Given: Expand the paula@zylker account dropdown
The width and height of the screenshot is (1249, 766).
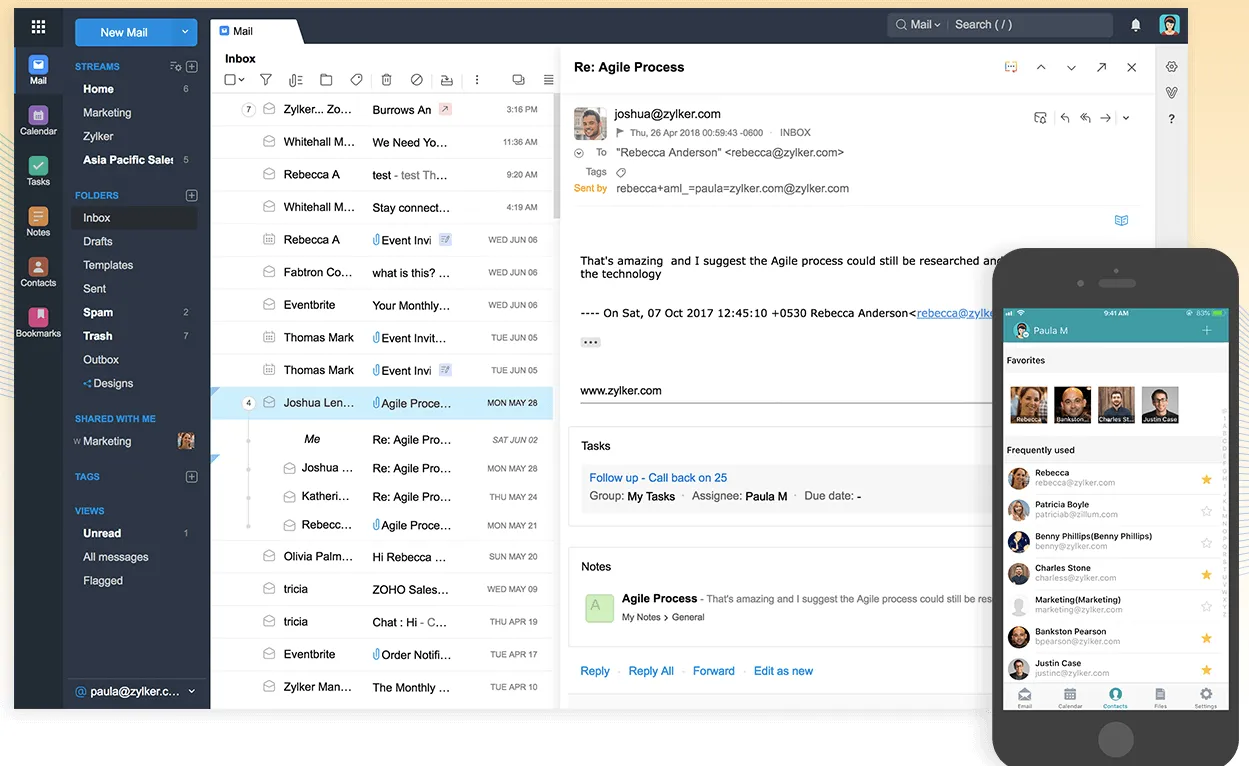Looking at the screenshot, I should 191,691.
